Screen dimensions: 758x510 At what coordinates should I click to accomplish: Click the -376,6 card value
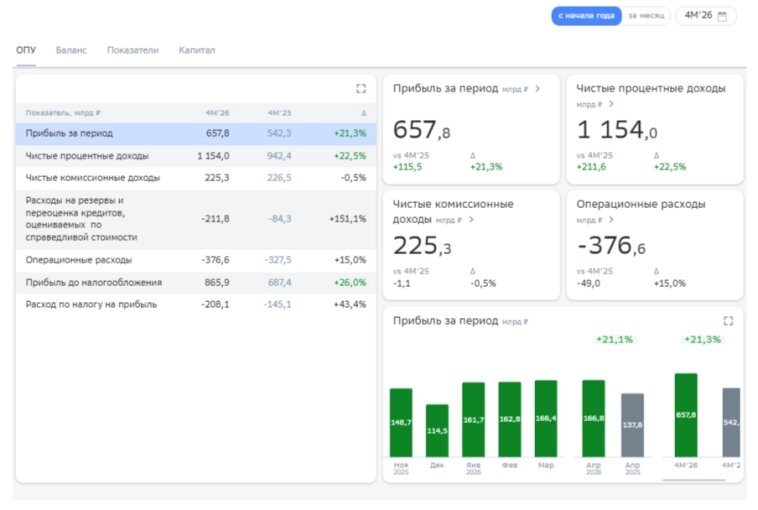(x=612, y=246)
